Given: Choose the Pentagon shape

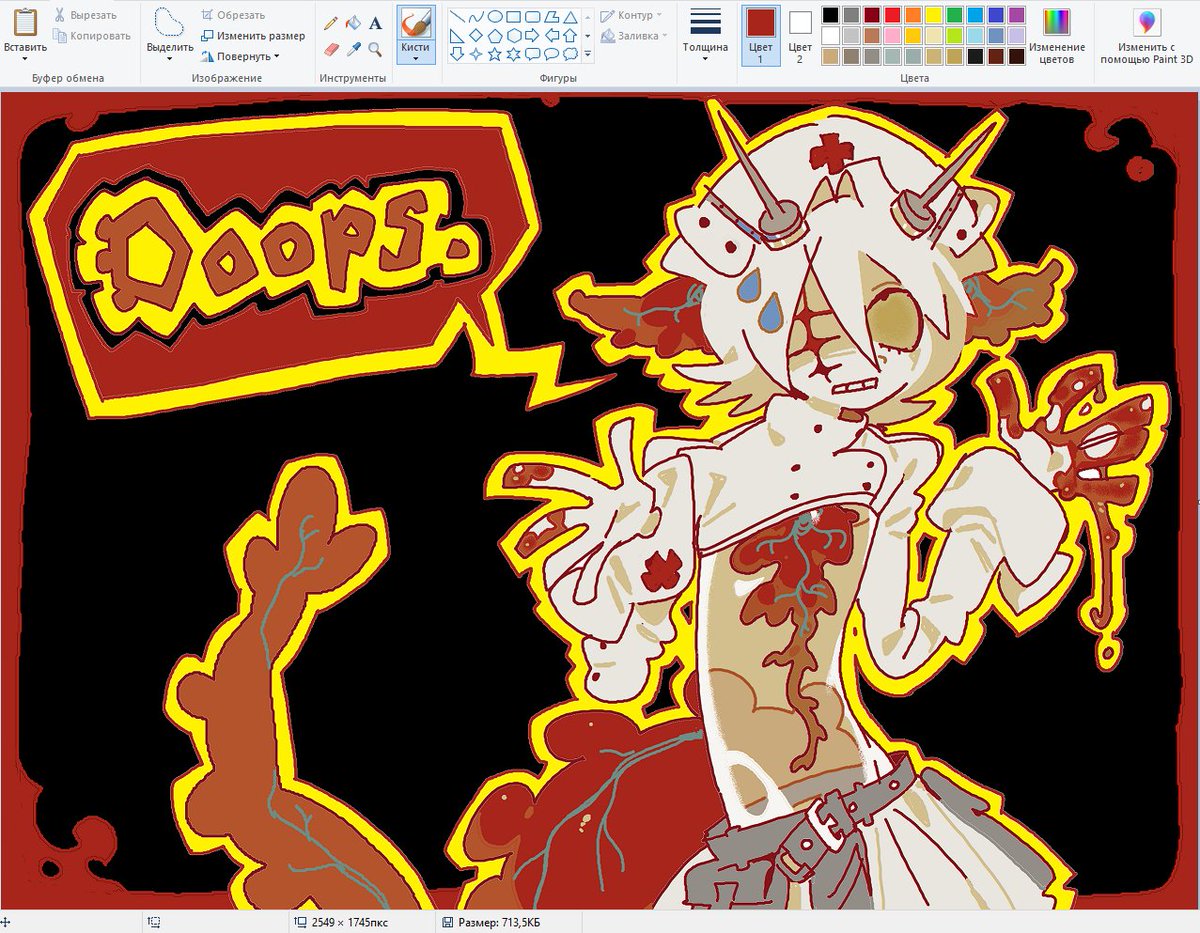Looking at the screenshot, I should 495,35.
